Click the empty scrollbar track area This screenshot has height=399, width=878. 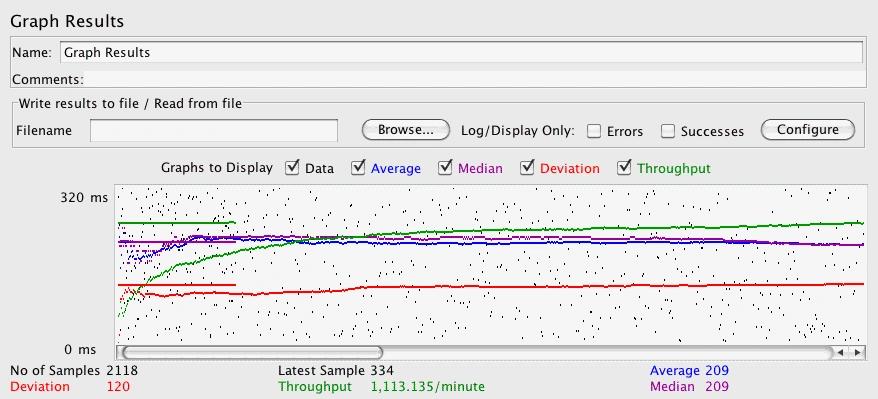[608, 353]
